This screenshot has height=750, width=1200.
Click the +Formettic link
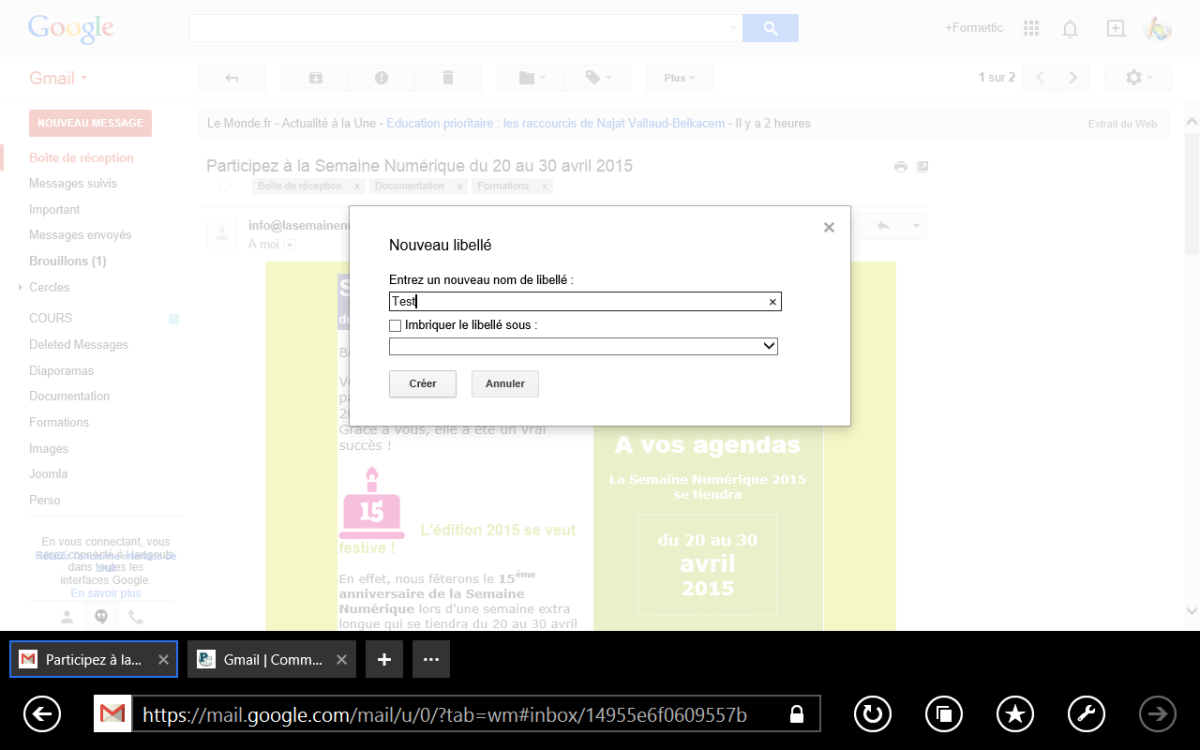point(974,28)
